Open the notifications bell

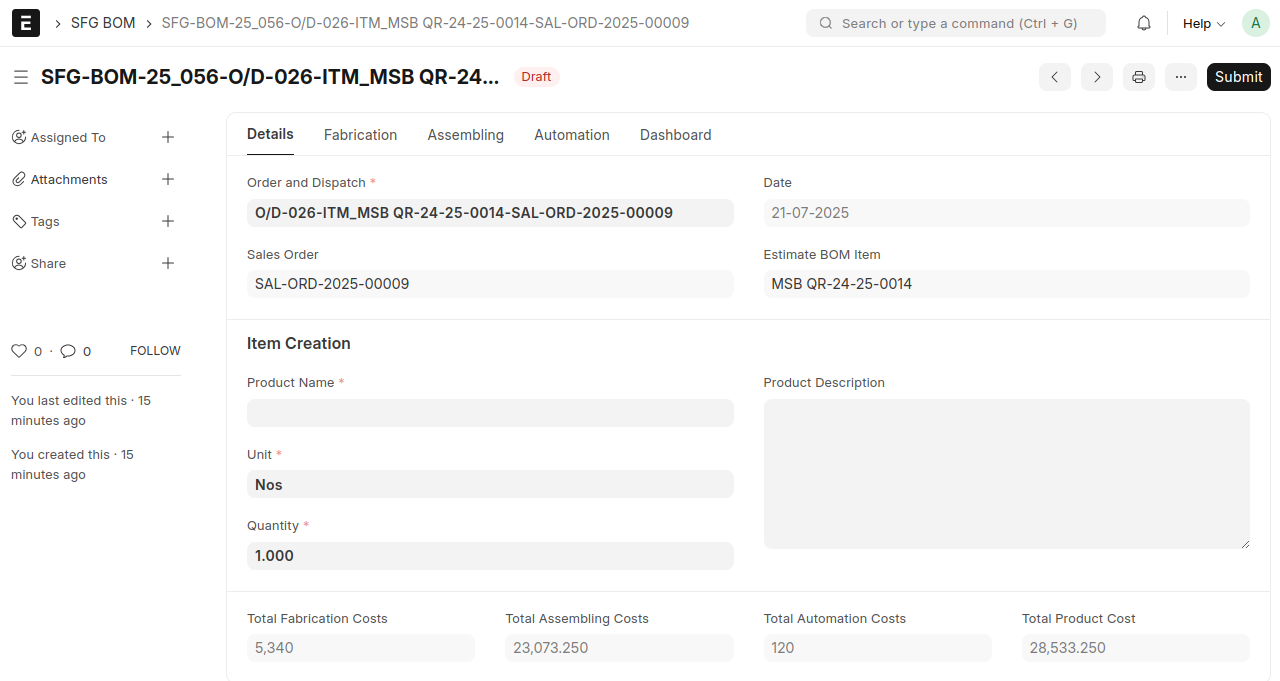pos(1144,23)
